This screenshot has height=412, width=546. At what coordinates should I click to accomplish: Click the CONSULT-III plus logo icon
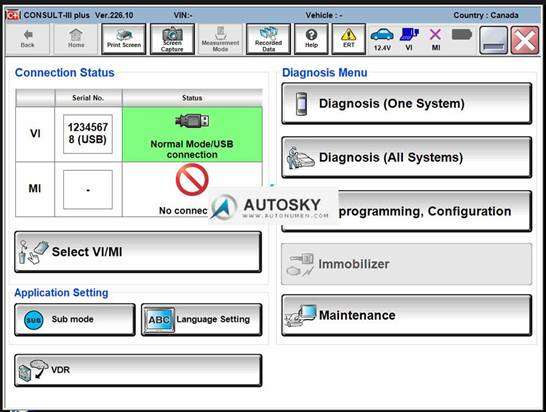tap(13, 15)
